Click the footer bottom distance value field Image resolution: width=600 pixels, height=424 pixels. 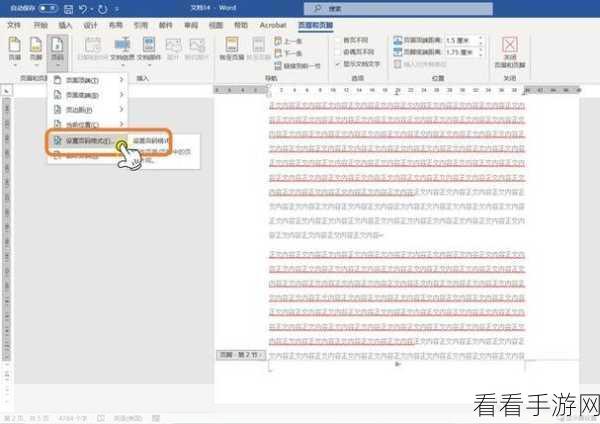tap(460, 52)
